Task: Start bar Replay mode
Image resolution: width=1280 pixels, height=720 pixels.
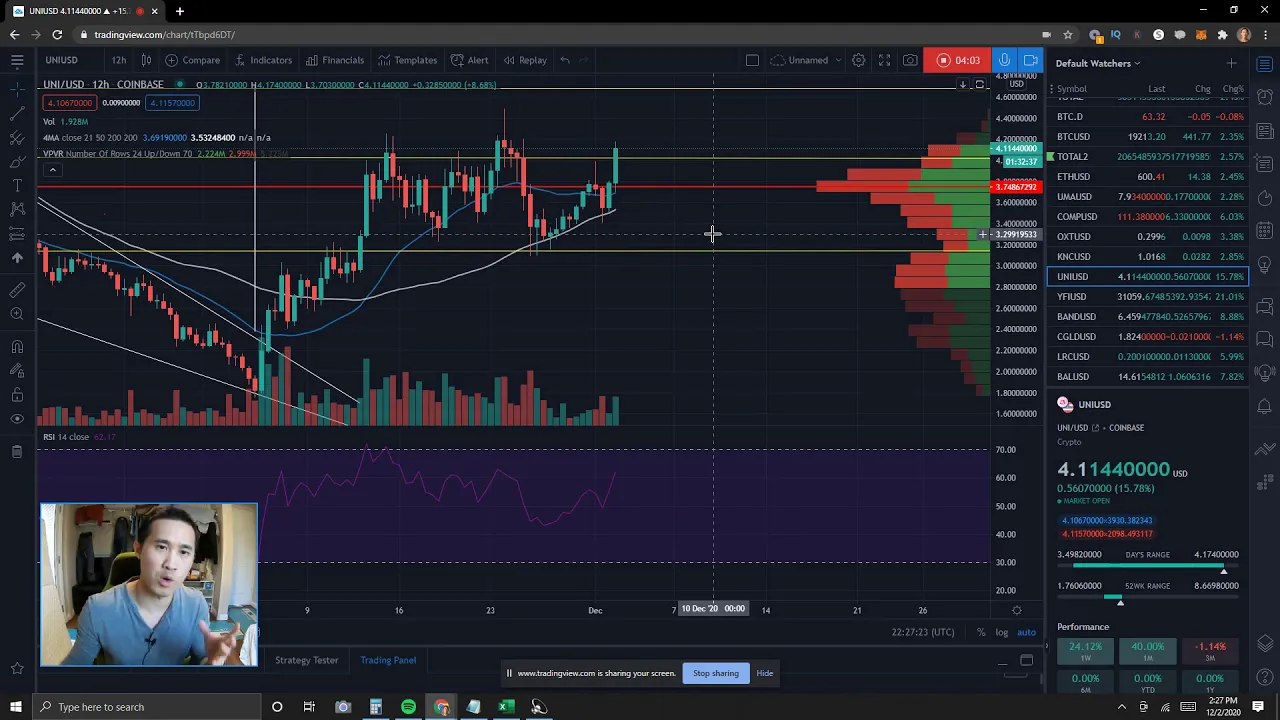Action: click(525, 60)
